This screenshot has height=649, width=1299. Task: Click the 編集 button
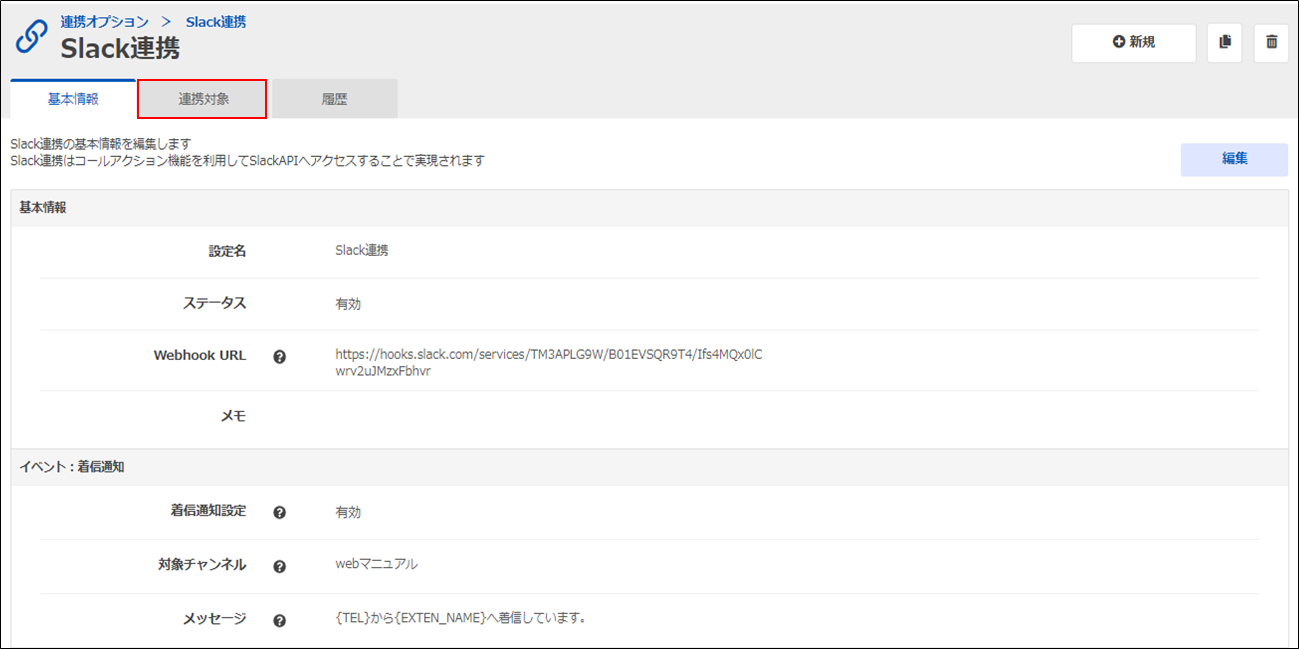pyautogui.click(x=1234, y=159)
